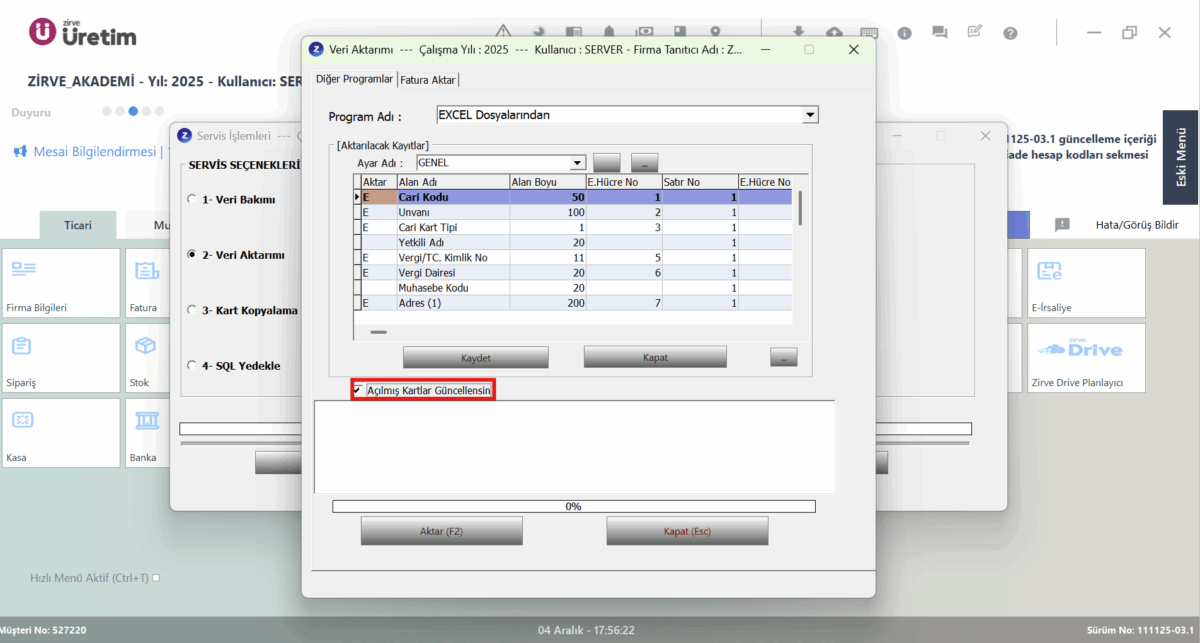
Task: Open the chat messages icon in toolbar
Action: 939,33
